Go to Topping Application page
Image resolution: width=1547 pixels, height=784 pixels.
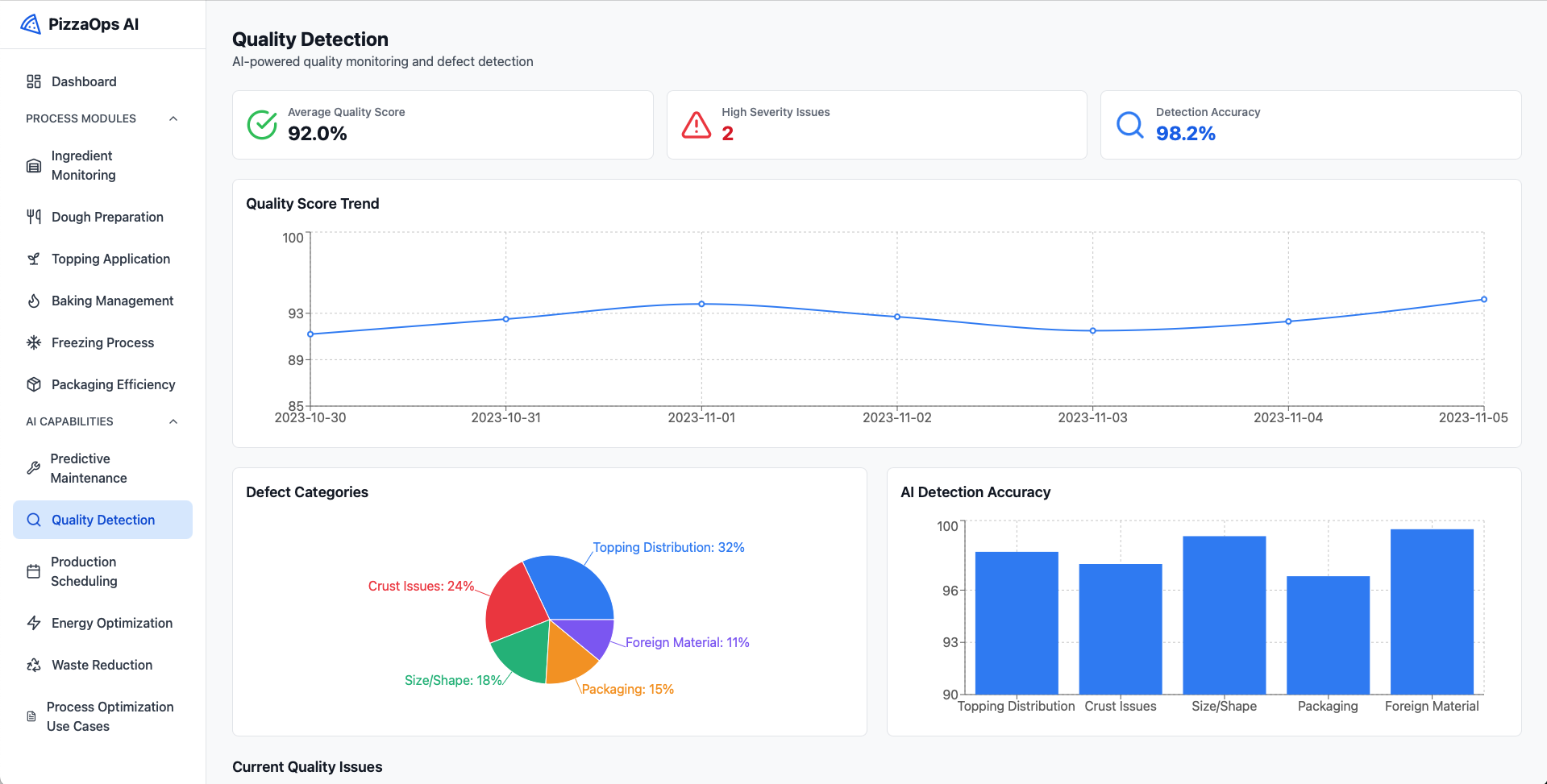tap(110, 259)
